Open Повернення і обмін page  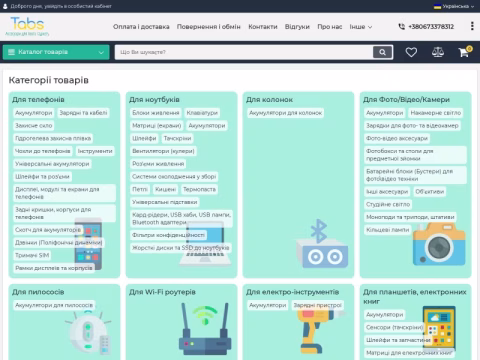coord(209,27)
